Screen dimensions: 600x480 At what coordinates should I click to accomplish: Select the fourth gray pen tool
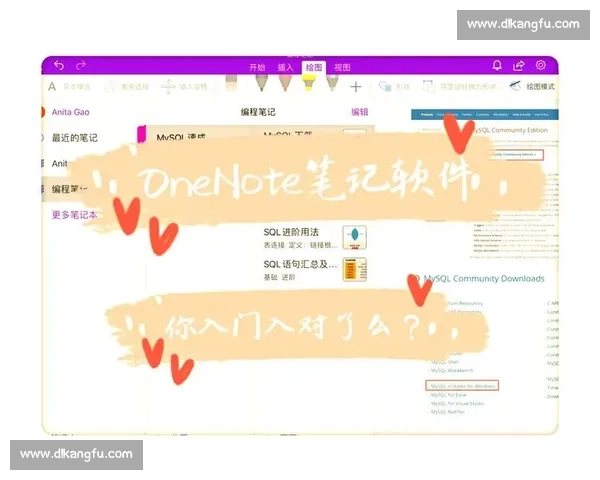332,83
